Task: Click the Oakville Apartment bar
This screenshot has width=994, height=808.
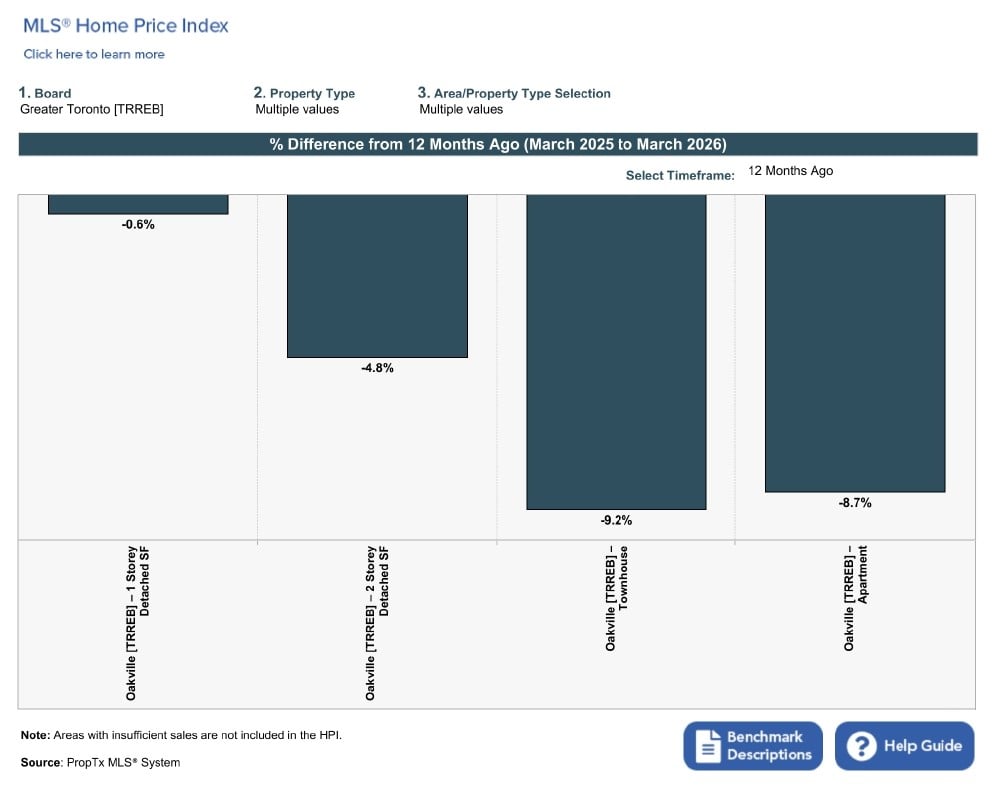Action: tap(855, 342)
